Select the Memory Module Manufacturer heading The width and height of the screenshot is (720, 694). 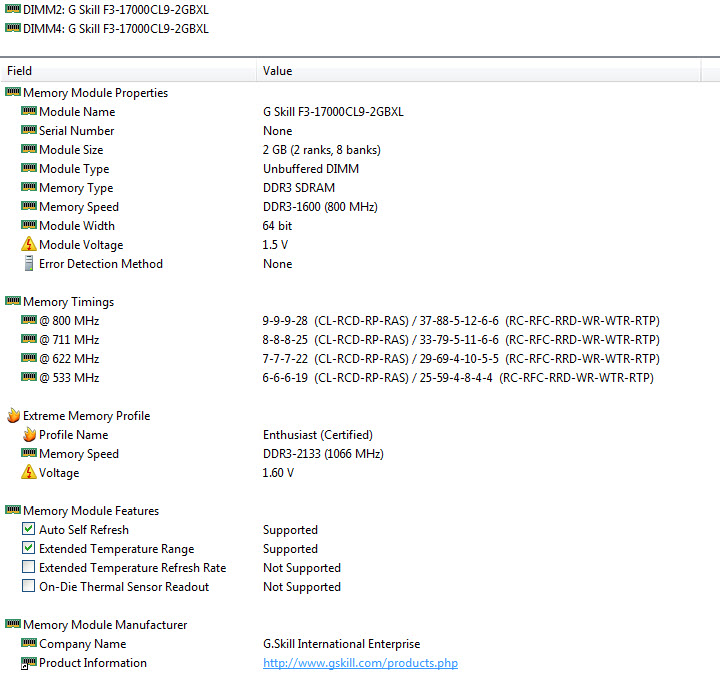click(105, 625)
